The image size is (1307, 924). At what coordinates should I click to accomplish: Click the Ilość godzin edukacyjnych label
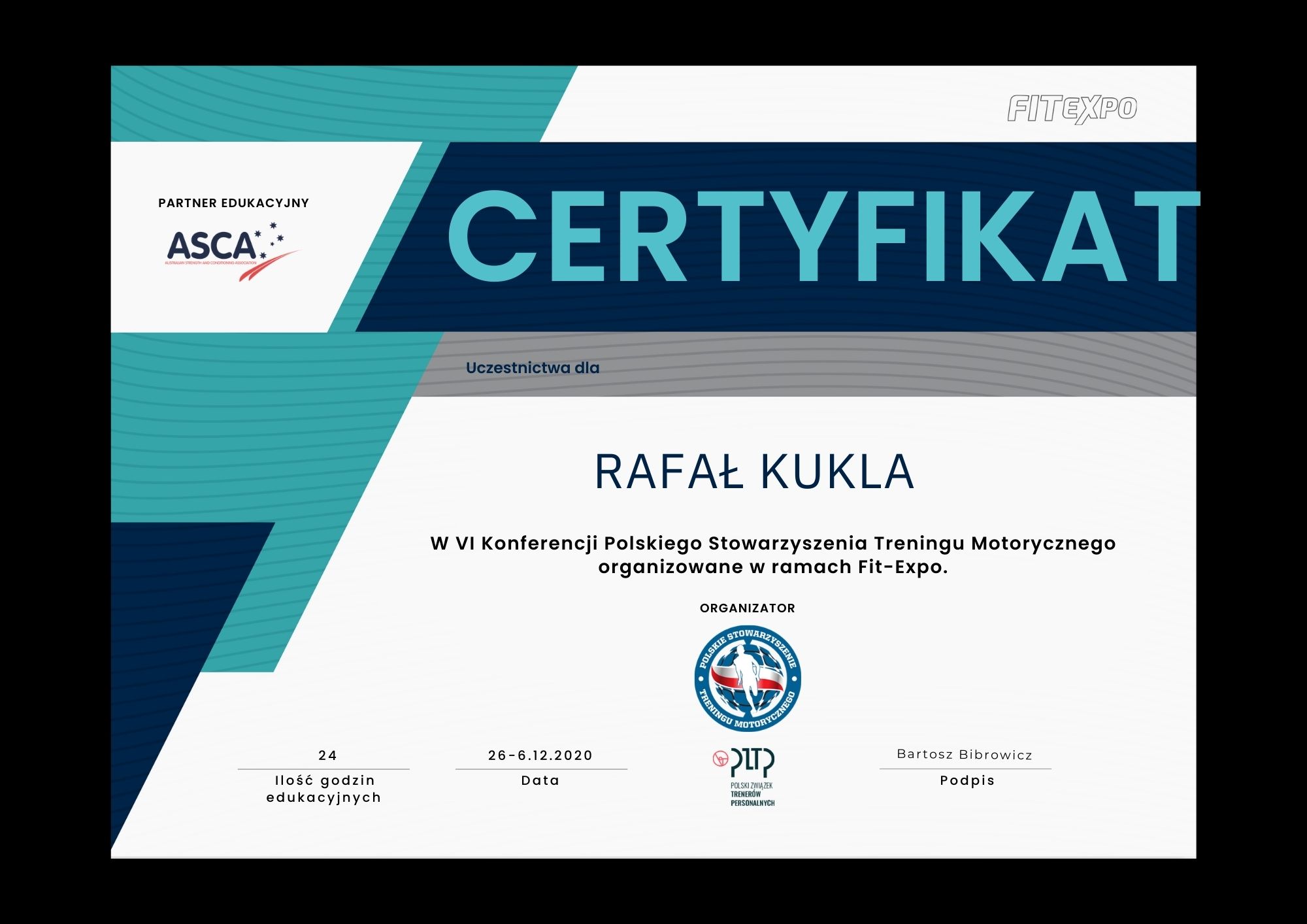click(324, 789)
